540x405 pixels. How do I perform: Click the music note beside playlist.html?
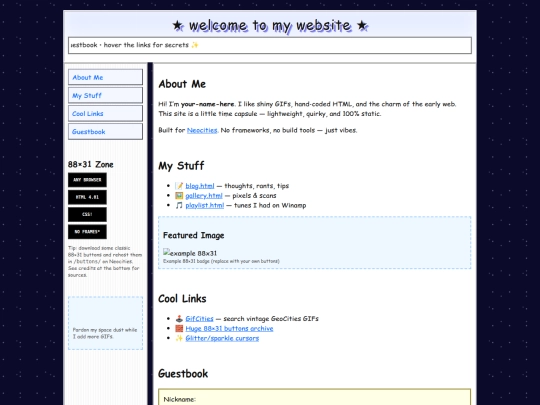[x=179, y=205]
